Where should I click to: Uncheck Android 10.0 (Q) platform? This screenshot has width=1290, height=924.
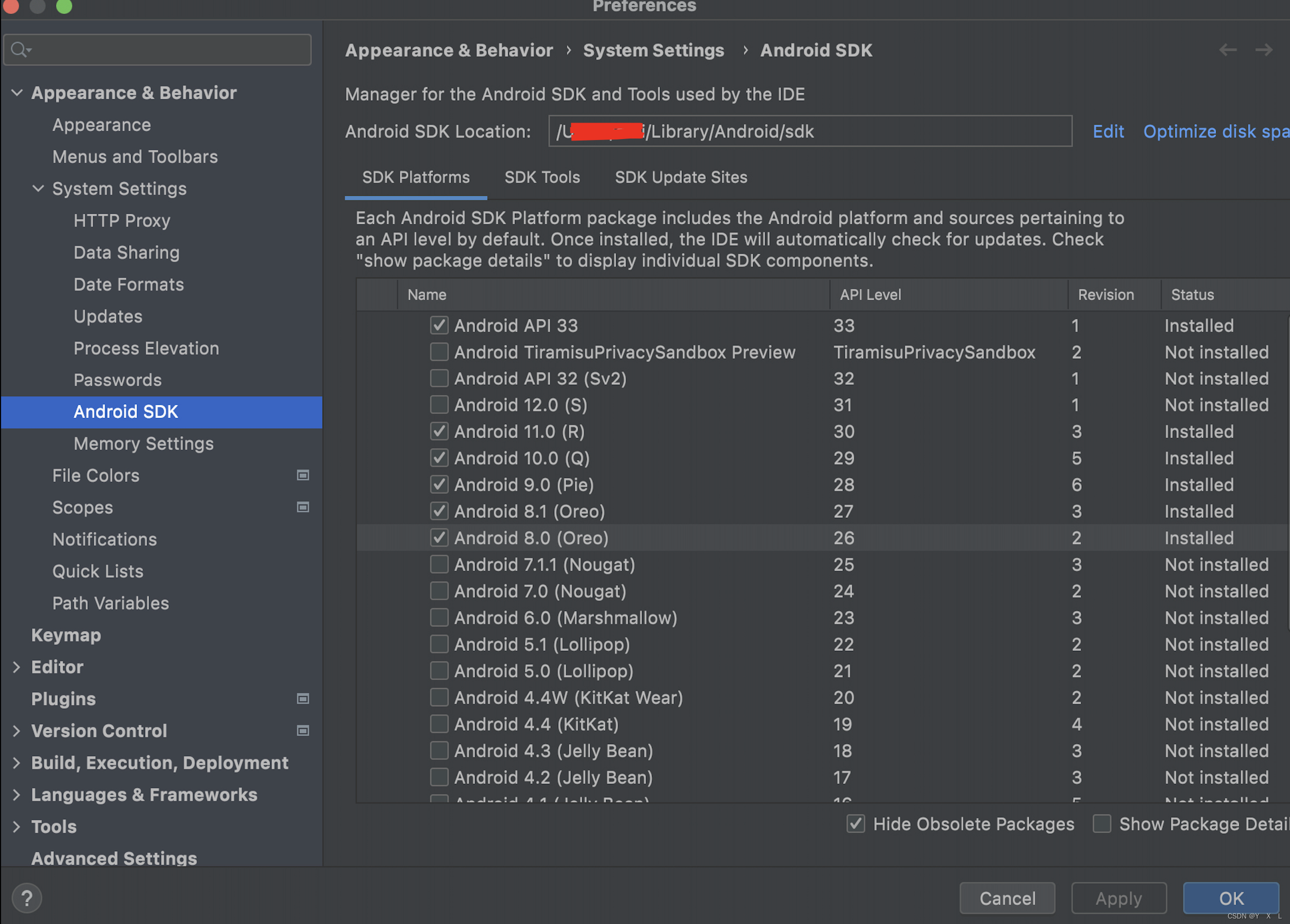pos(439,458)
